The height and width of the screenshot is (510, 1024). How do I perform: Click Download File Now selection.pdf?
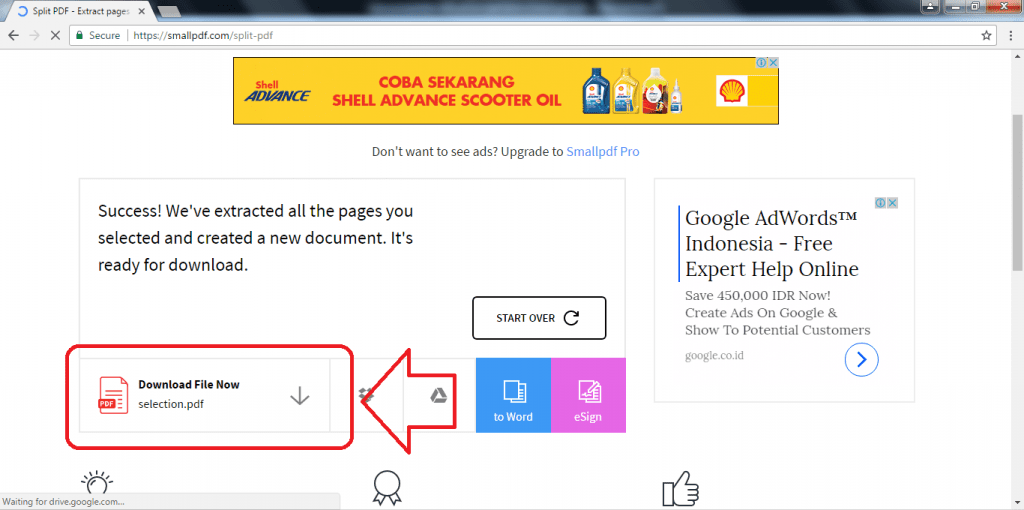(x=204, y=395)
